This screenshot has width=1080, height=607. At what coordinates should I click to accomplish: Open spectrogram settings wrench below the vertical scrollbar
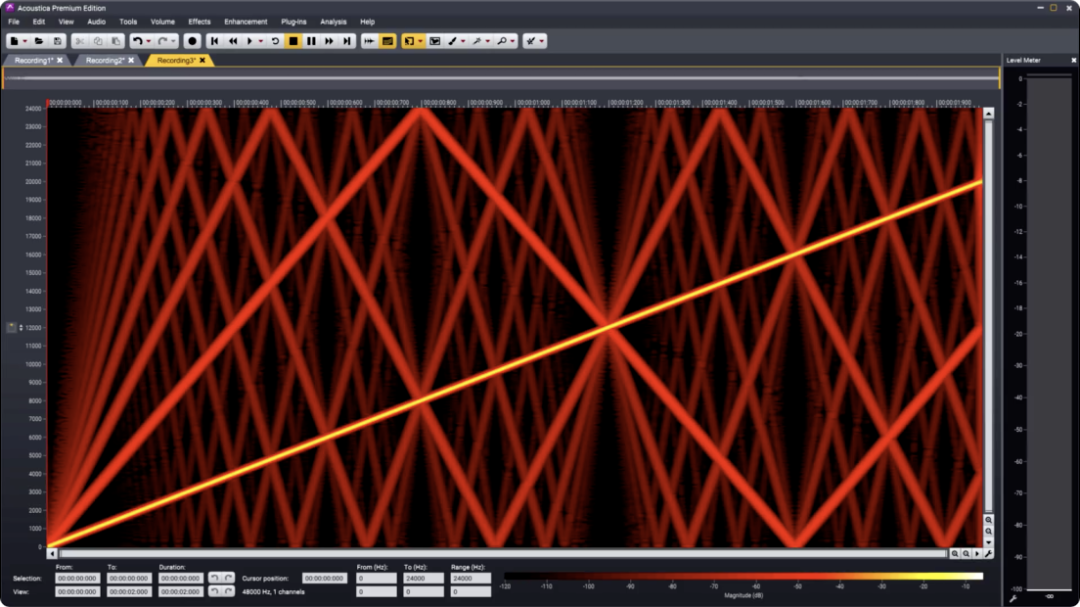(989, 553)
